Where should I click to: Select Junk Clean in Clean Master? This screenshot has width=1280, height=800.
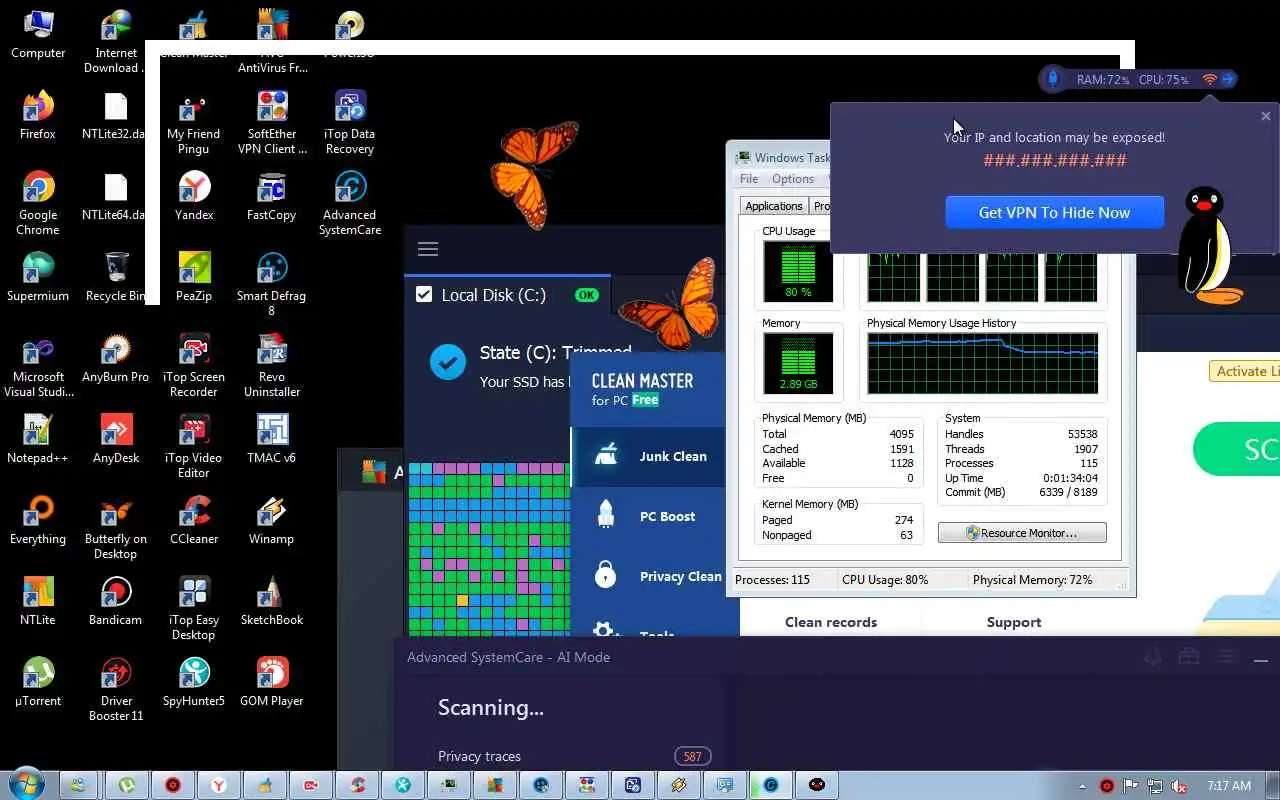pos(649,456)
